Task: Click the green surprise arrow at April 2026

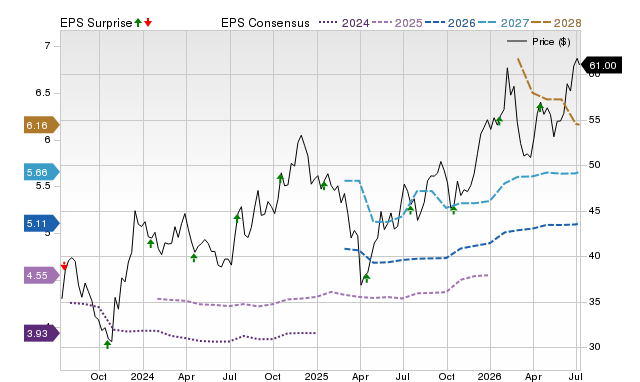Action: 540,107
